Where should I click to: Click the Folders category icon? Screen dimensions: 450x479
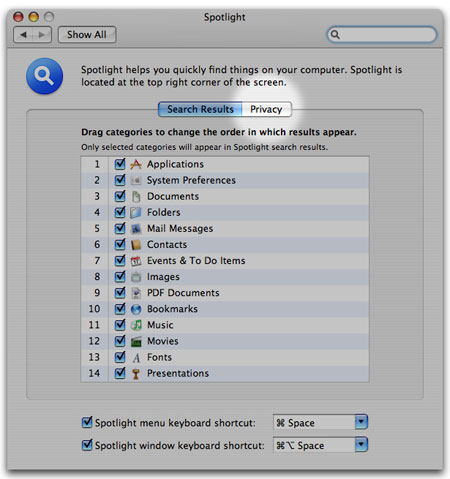click(x=136, y=212)
